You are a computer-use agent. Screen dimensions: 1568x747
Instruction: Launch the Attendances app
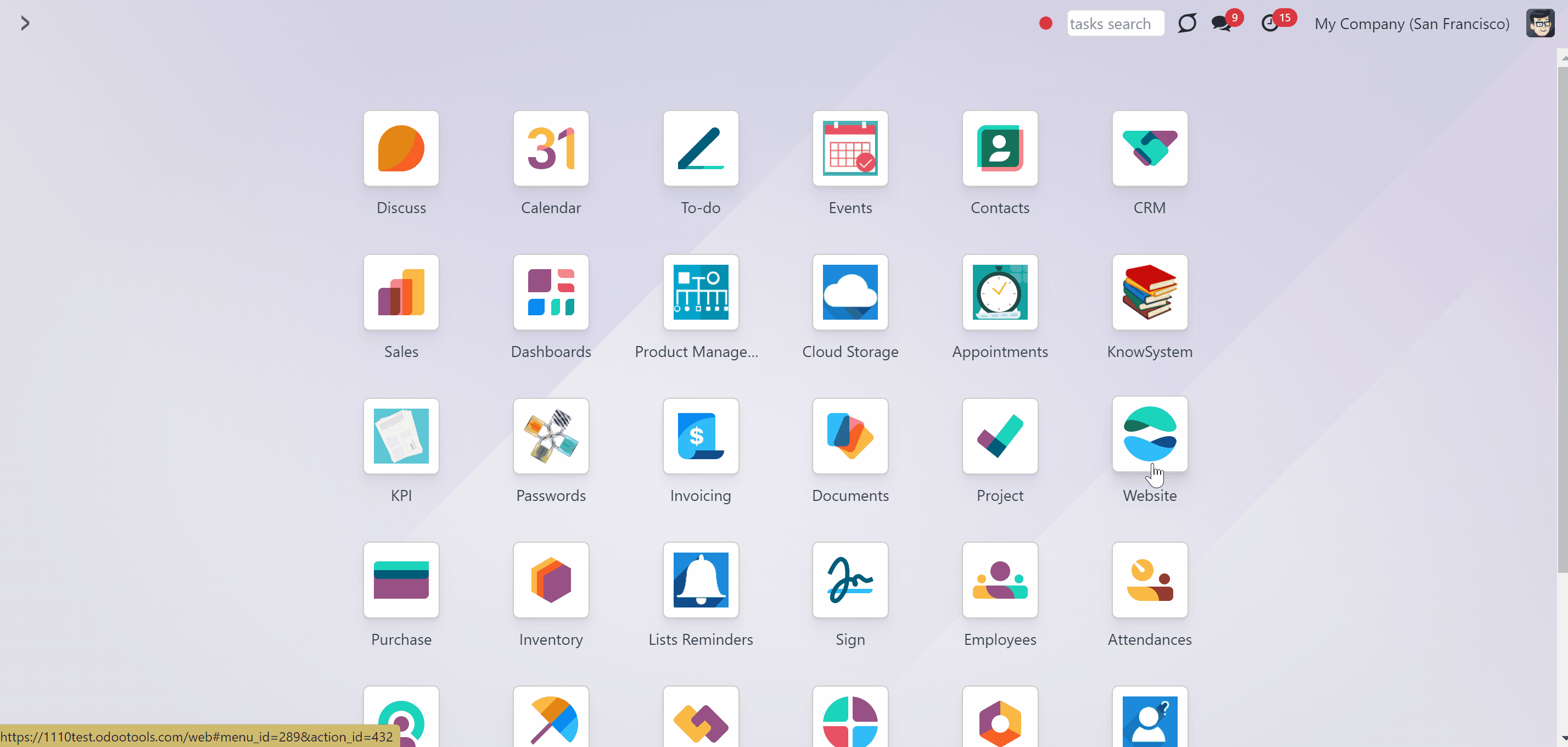[x=1150, y=579]
